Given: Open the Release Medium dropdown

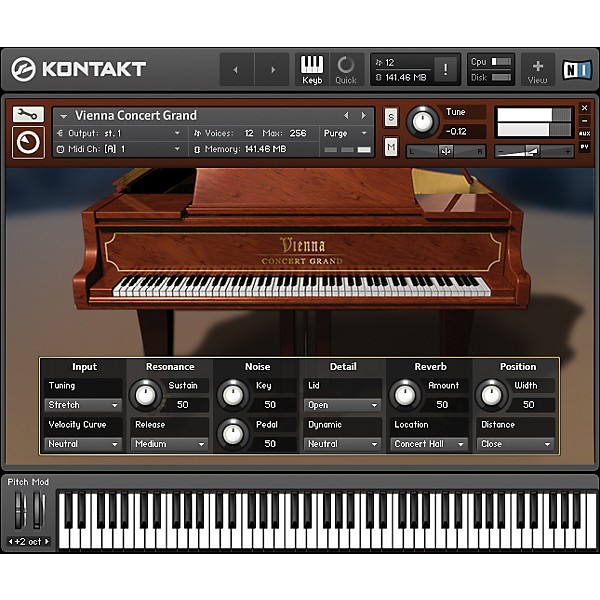Looking at the screenshot, I should (170, 444).
